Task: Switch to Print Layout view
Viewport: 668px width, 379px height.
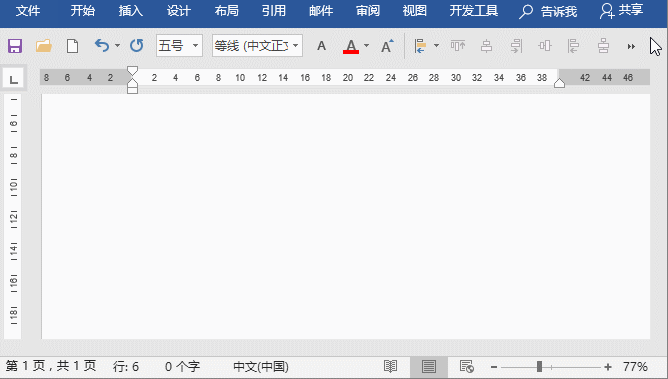Action: coord(429,367)
